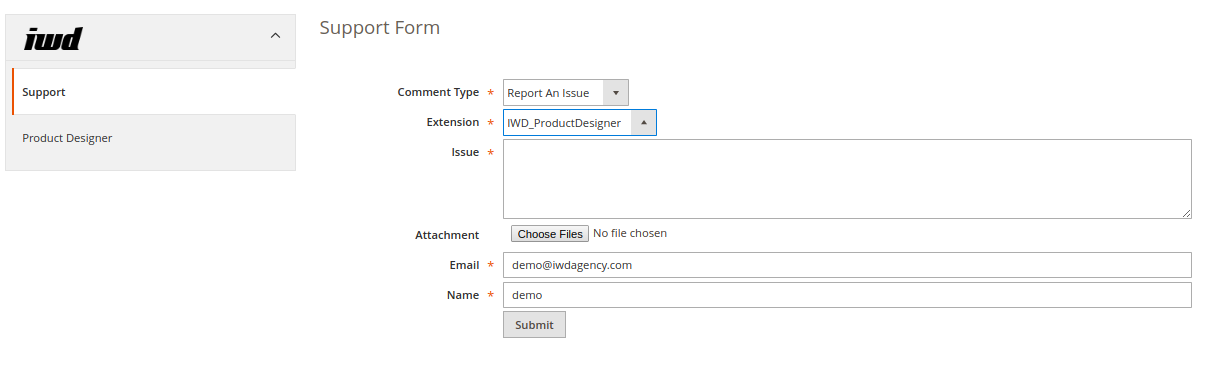This screenshot has width=1214, height=373.
Task: Open the Comment Type dropdown
Action: [566, 93]
